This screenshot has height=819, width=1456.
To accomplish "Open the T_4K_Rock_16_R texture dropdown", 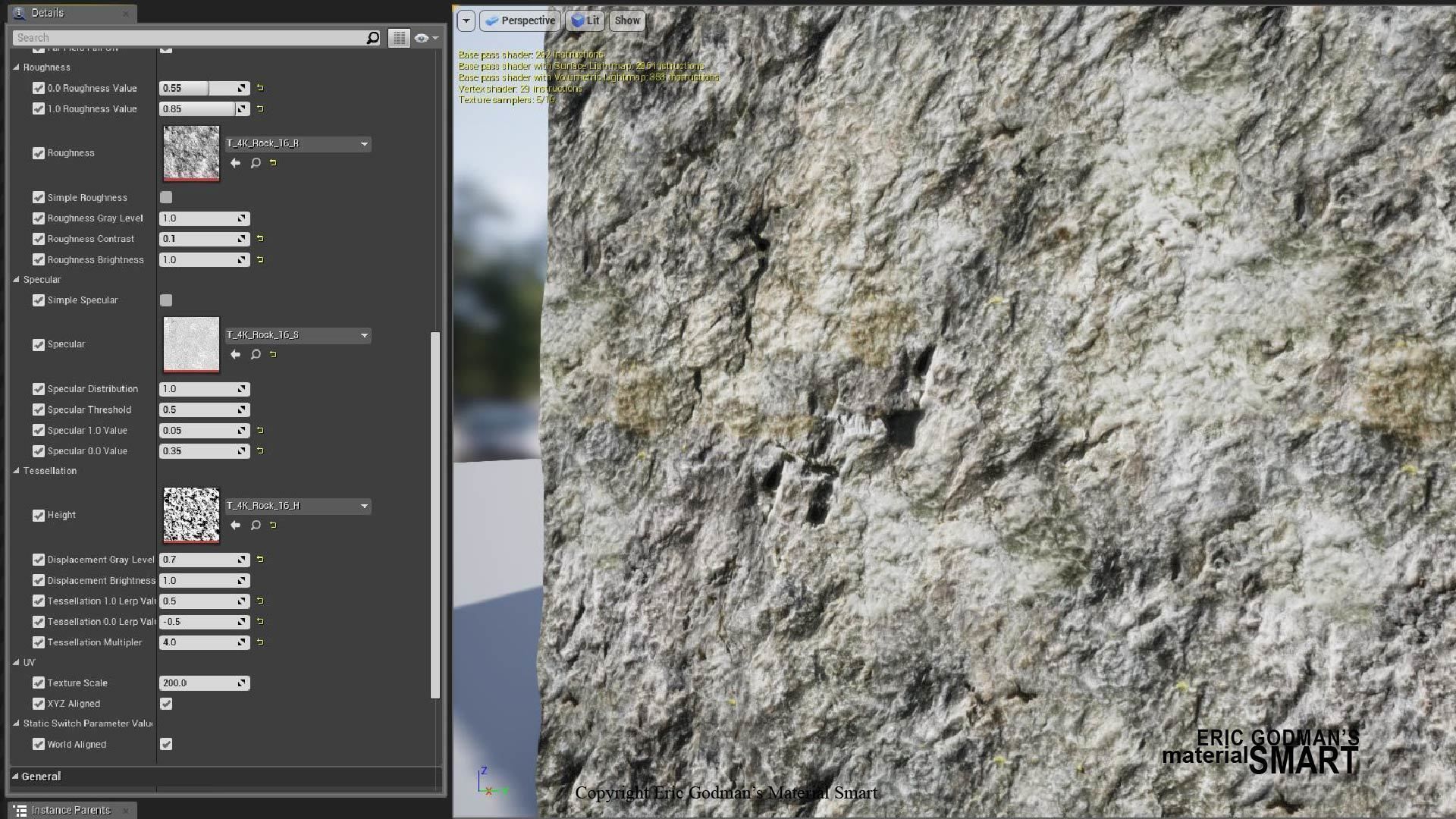I will point(298,143).
